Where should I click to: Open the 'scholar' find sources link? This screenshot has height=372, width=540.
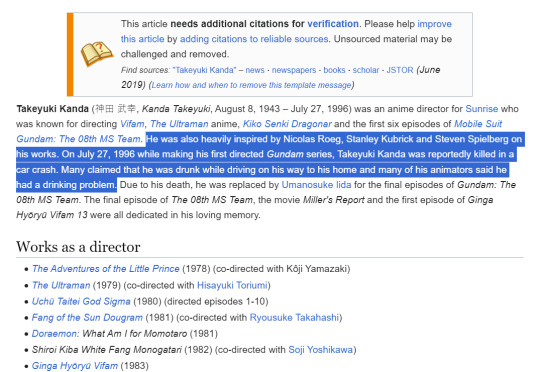pyautogui.click(x=366, y=70)
